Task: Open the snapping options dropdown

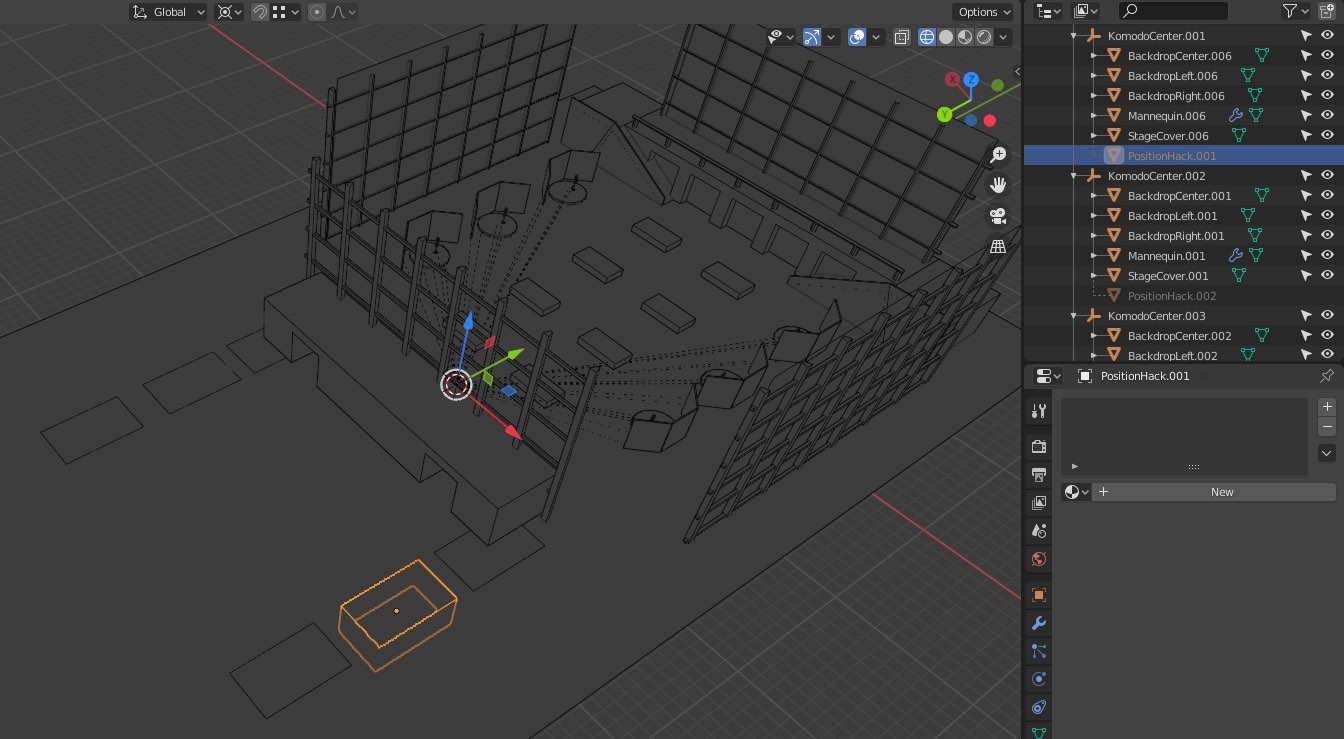Action: point(286,12)
